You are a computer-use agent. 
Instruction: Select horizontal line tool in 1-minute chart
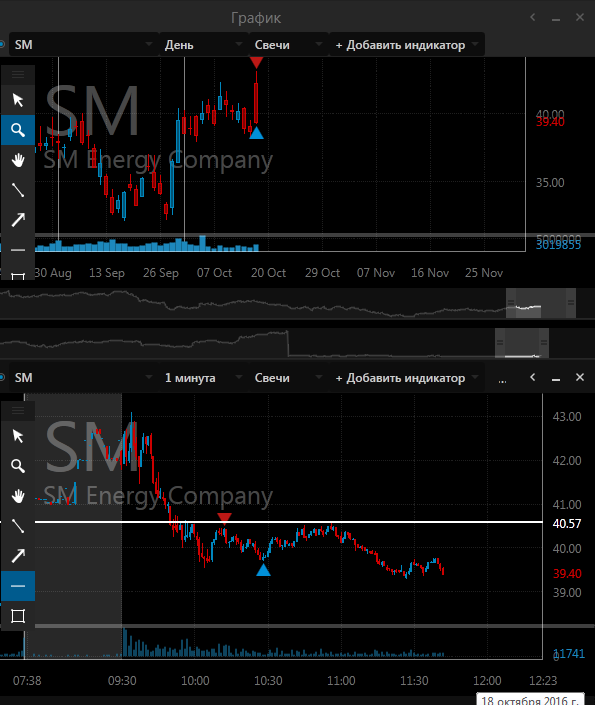(18, 586)
